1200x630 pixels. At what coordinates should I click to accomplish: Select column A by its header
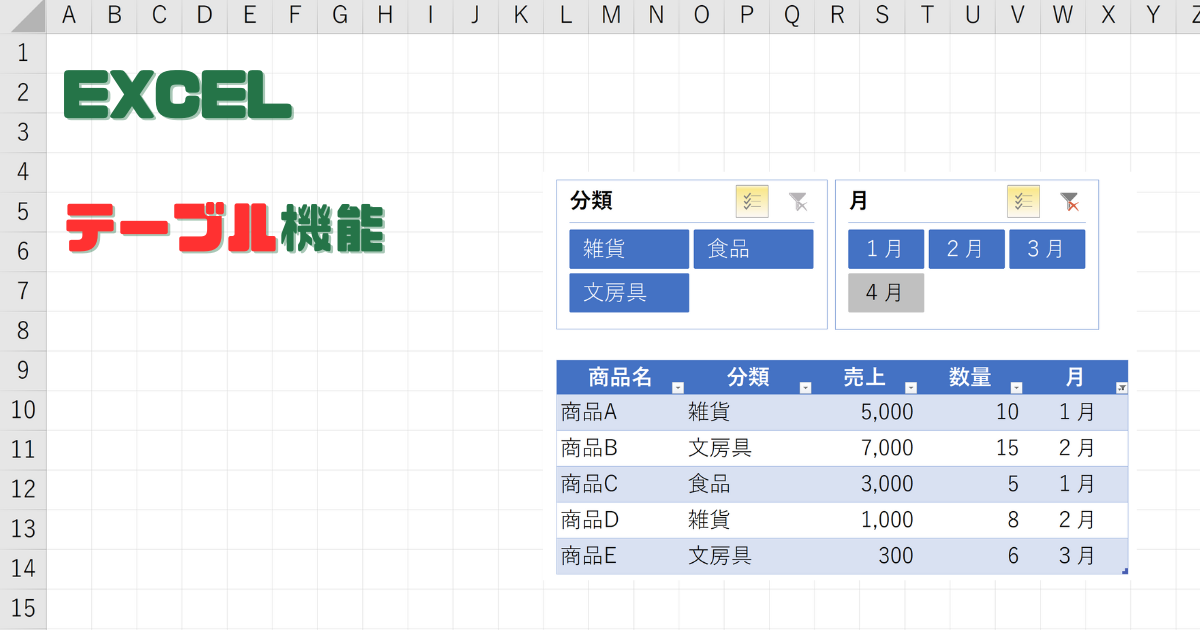tap(69, 16)
